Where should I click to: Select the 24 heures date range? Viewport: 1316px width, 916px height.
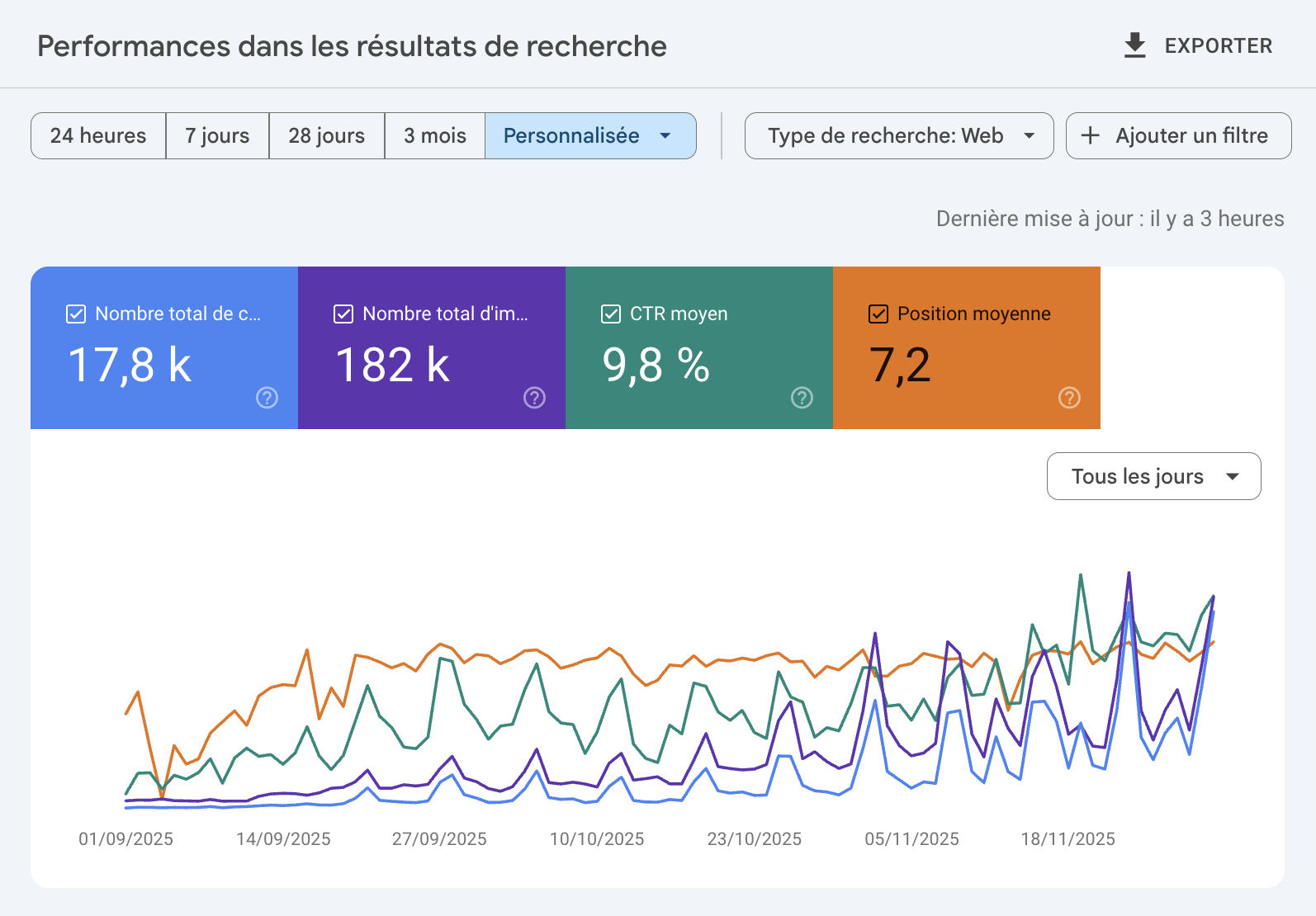coord(98,135)
